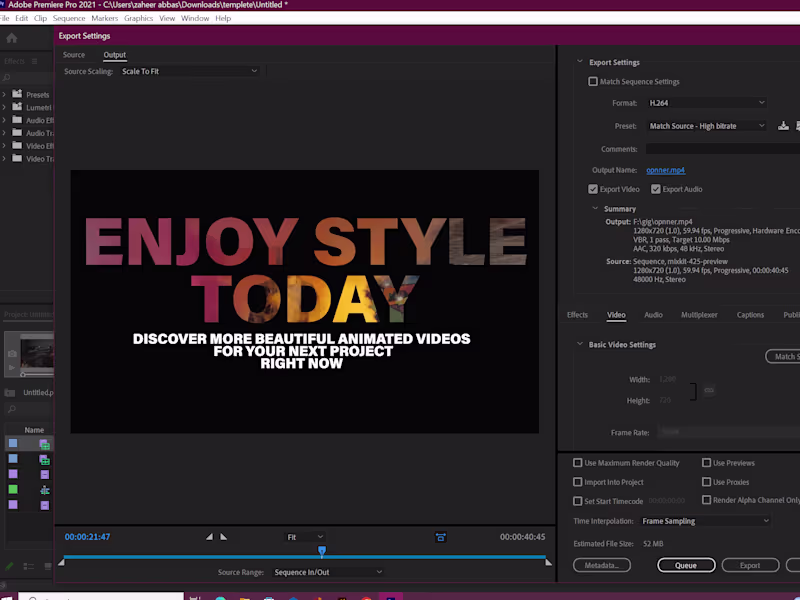The image size is (800, 600).
Task: Enable Use Maximum Render Quality
Action: pos(578,463)
